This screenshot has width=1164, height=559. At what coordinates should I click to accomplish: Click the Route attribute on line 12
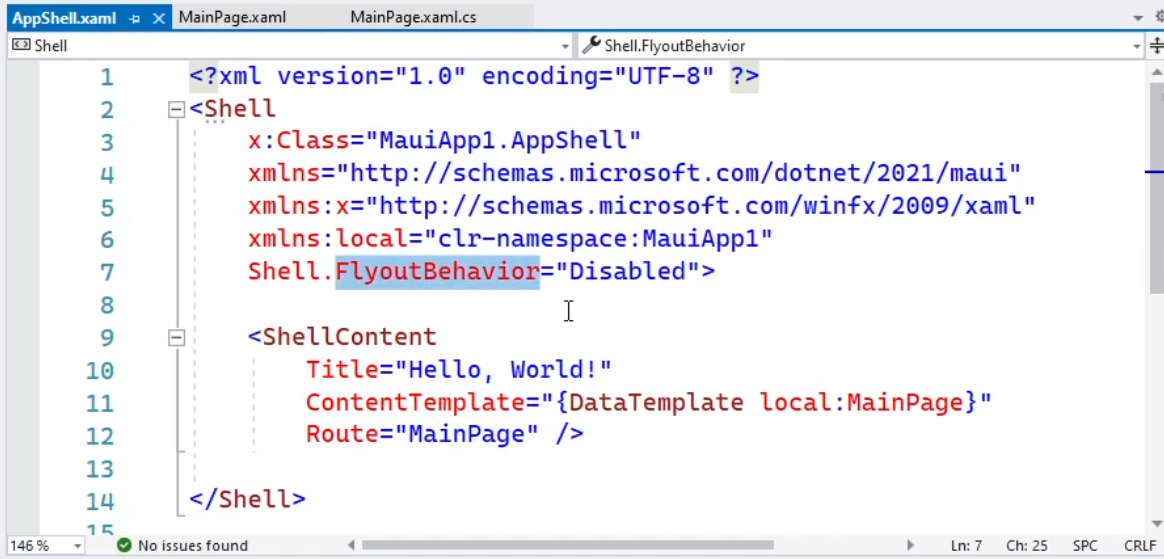pyautogui.click(x=342, y=434)
